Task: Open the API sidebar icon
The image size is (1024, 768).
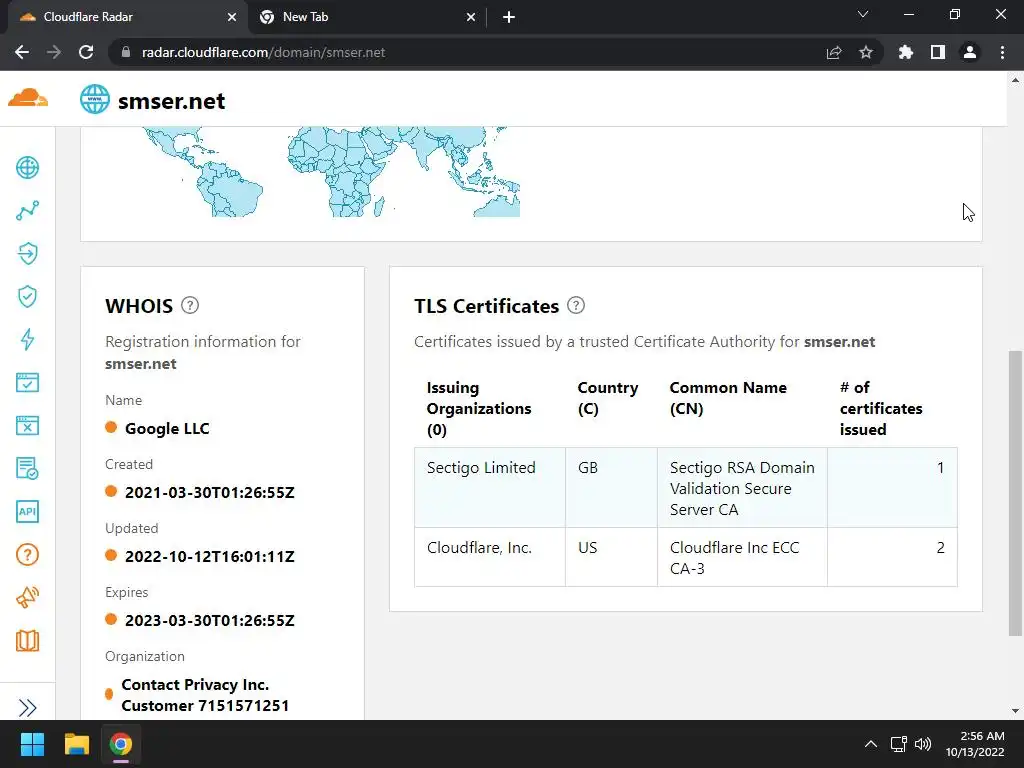Action: pos(27,511)
